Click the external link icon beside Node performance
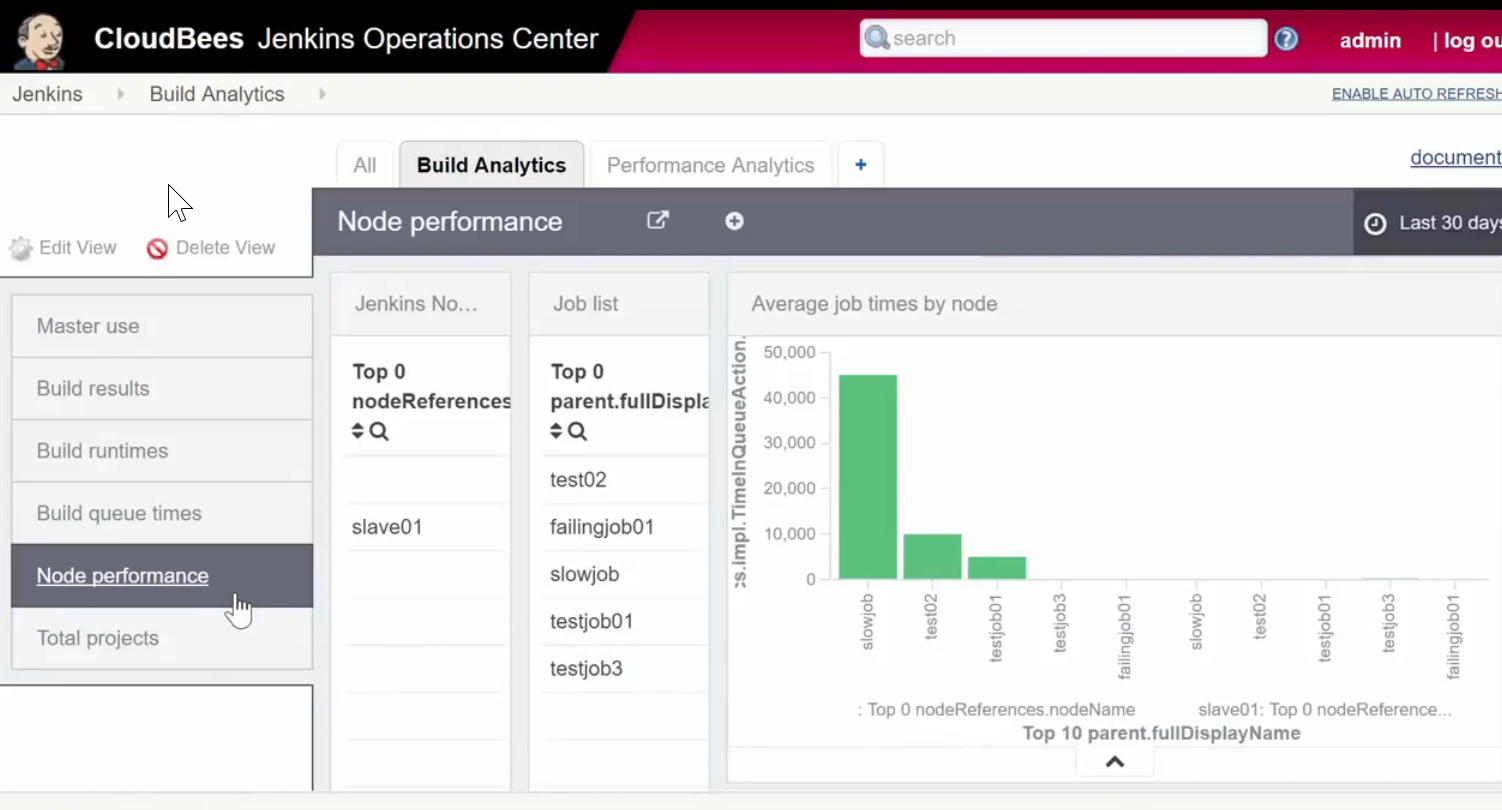This screenshot has width=1502, height=810. click(x=657, y=221)
